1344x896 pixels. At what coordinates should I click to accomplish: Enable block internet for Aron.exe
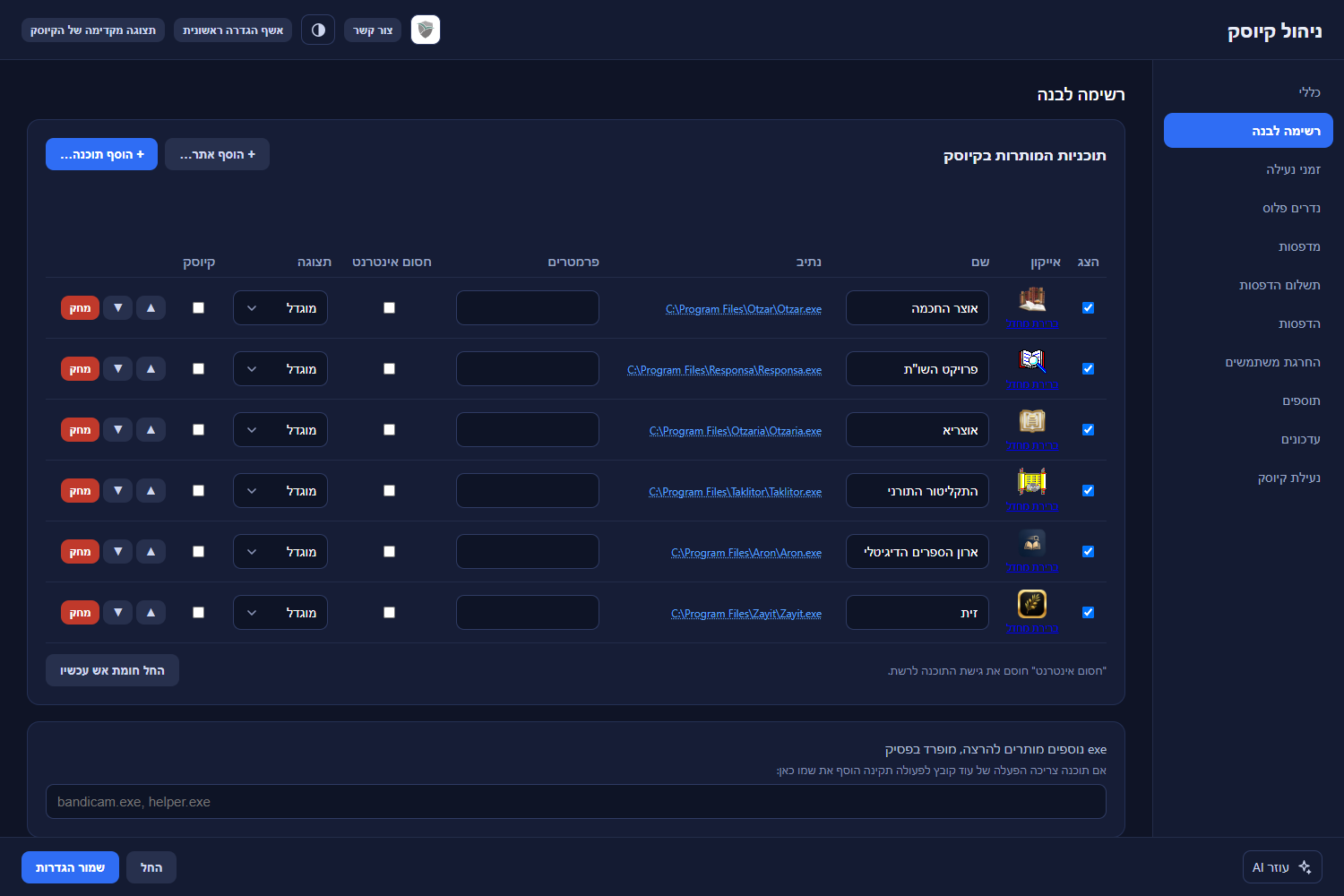[389, 552]
